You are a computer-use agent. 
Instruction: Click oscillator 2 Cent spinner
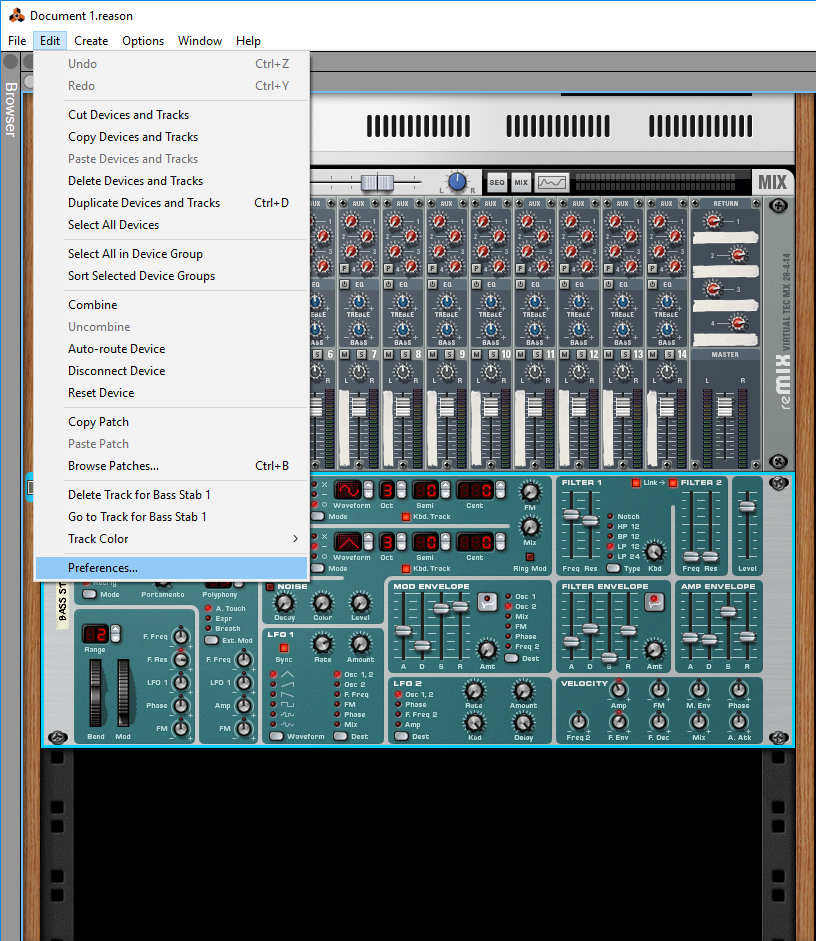pyautogui.click(x=500, y=543)
